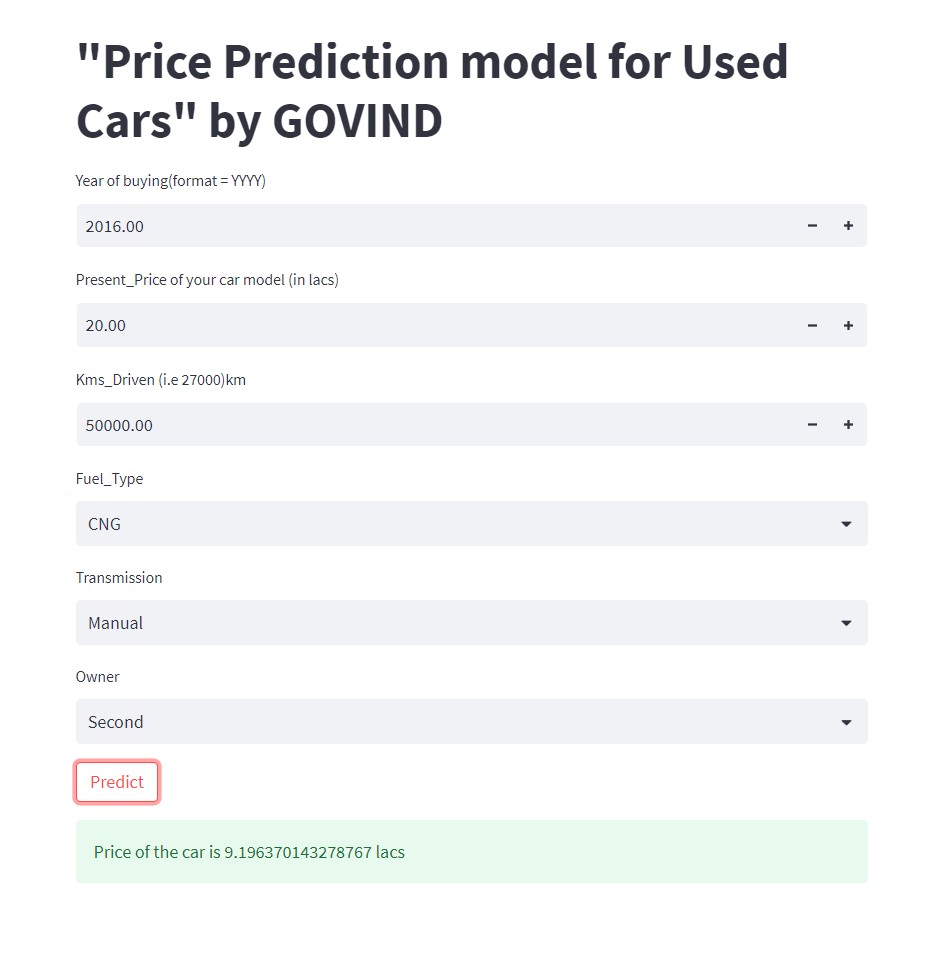Image resolution: width=948 pixels, height=966 pixels.
Task: Click the Transmission dropdown caret icon
Action: tap(846, 622)
